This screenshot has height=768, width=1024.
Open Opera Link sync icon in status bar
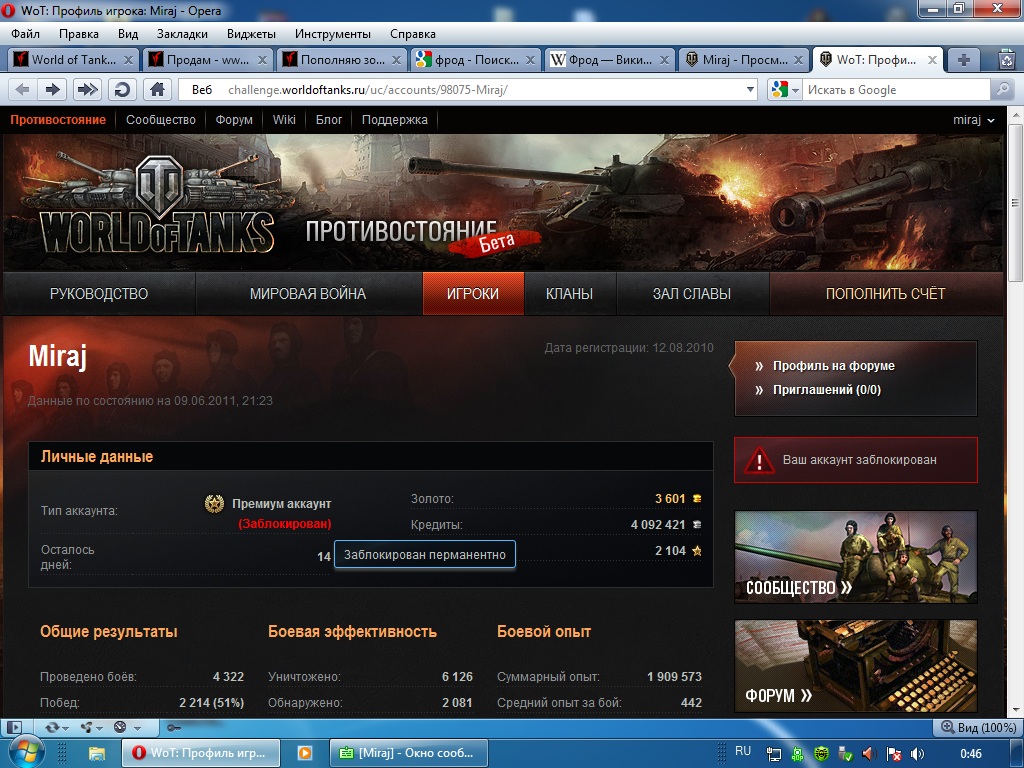[51, 727]
